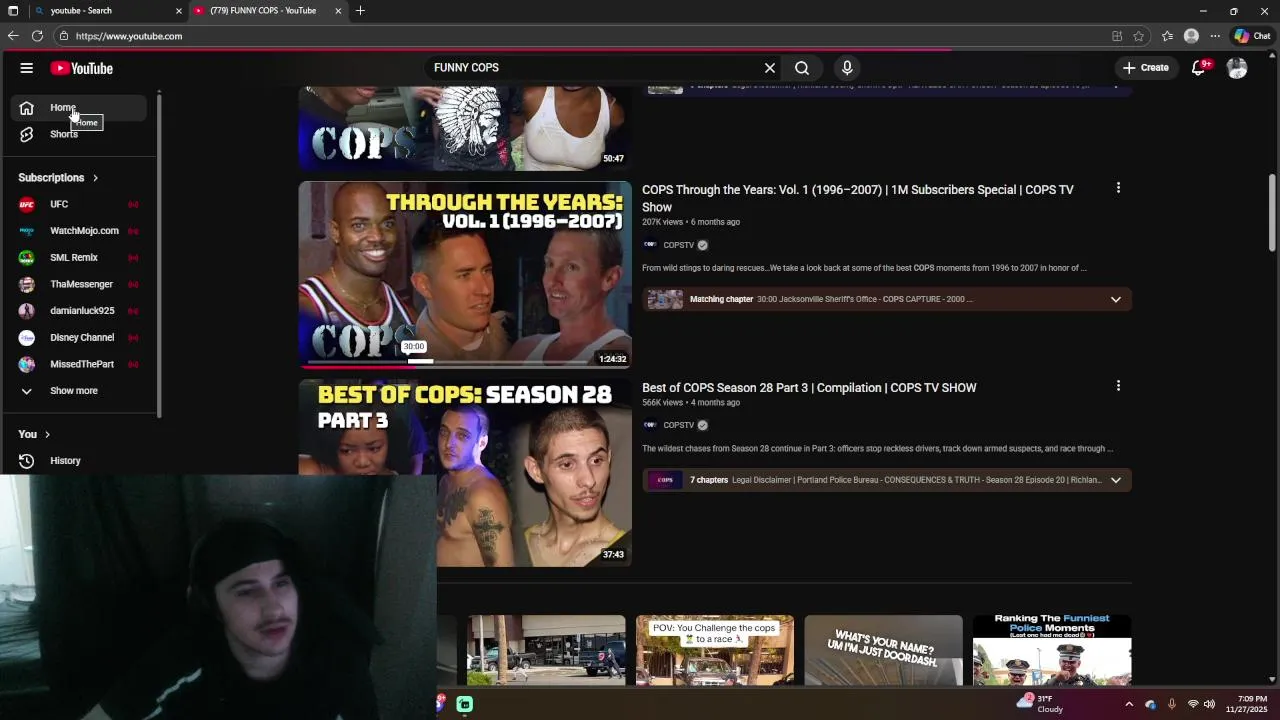Open Ranking the Funniest Police Moments short

coord(1052,650)
